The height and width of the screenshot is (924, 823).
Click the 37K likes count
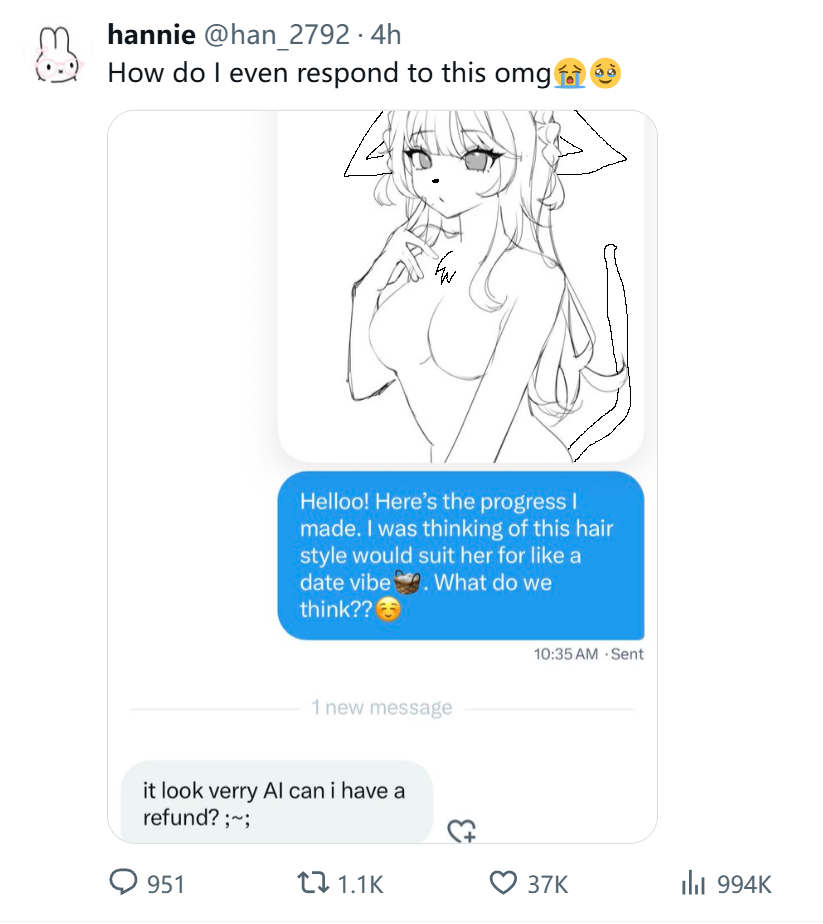click(547, 884)
